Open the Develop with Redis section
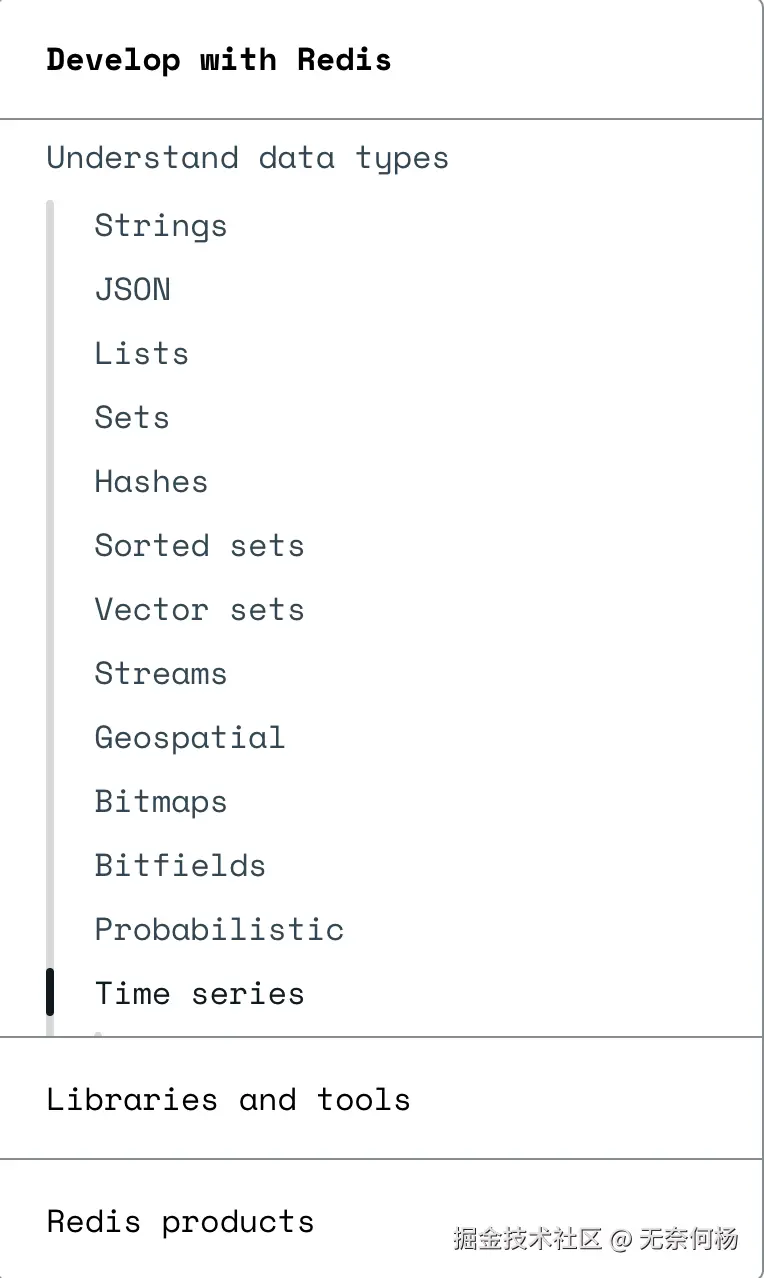764x1278 pixels. point(219,60)
